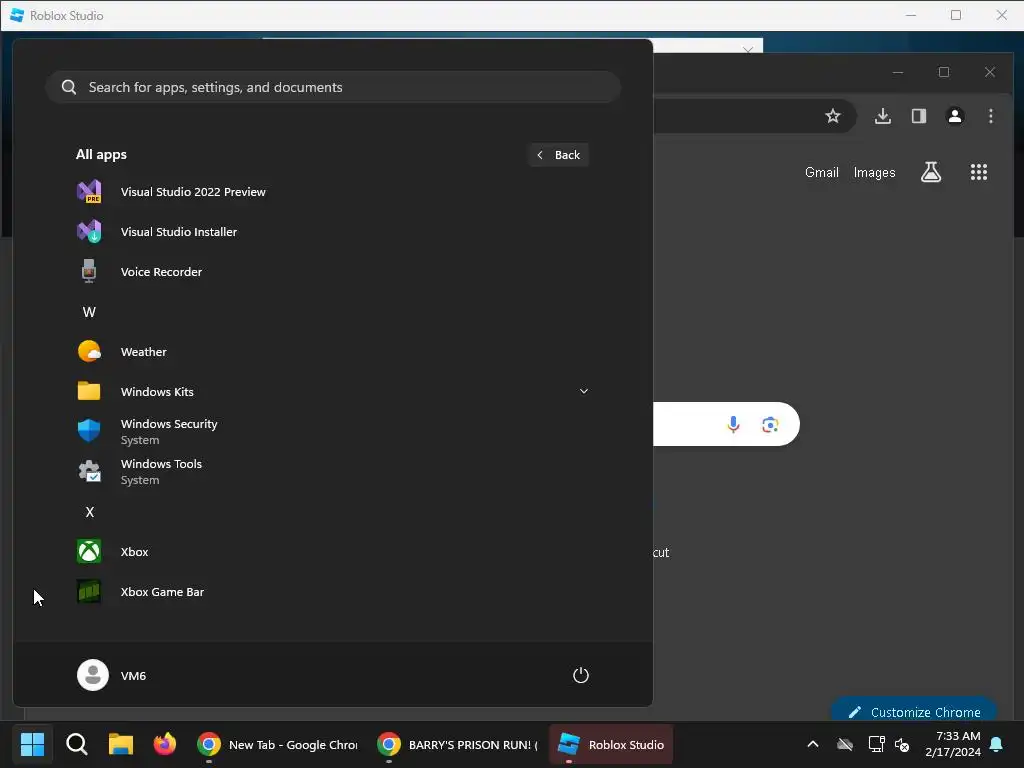Open taskbar Search icon
Image resolution: width=1024 pixels, height=768 pixels.
[x=76, y=744]
